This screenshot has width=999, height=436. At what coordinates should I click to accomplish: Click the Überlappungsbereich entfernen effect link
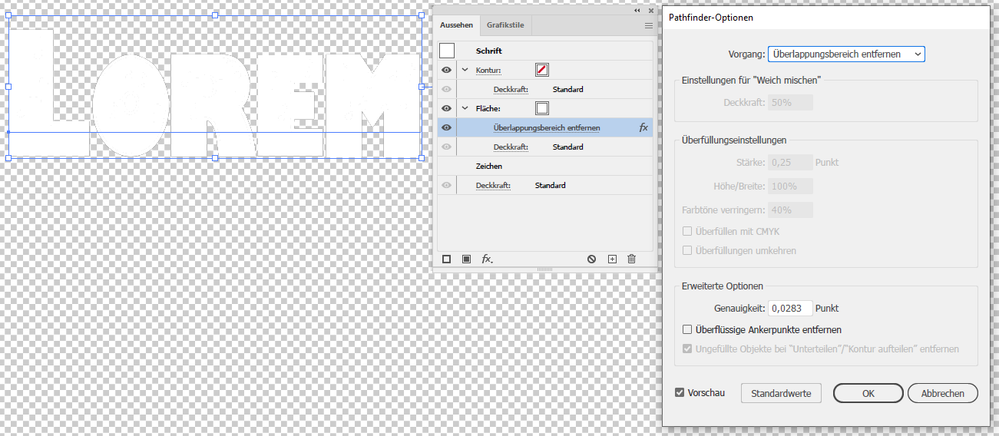pyautogui.click(x=547, y=127)
